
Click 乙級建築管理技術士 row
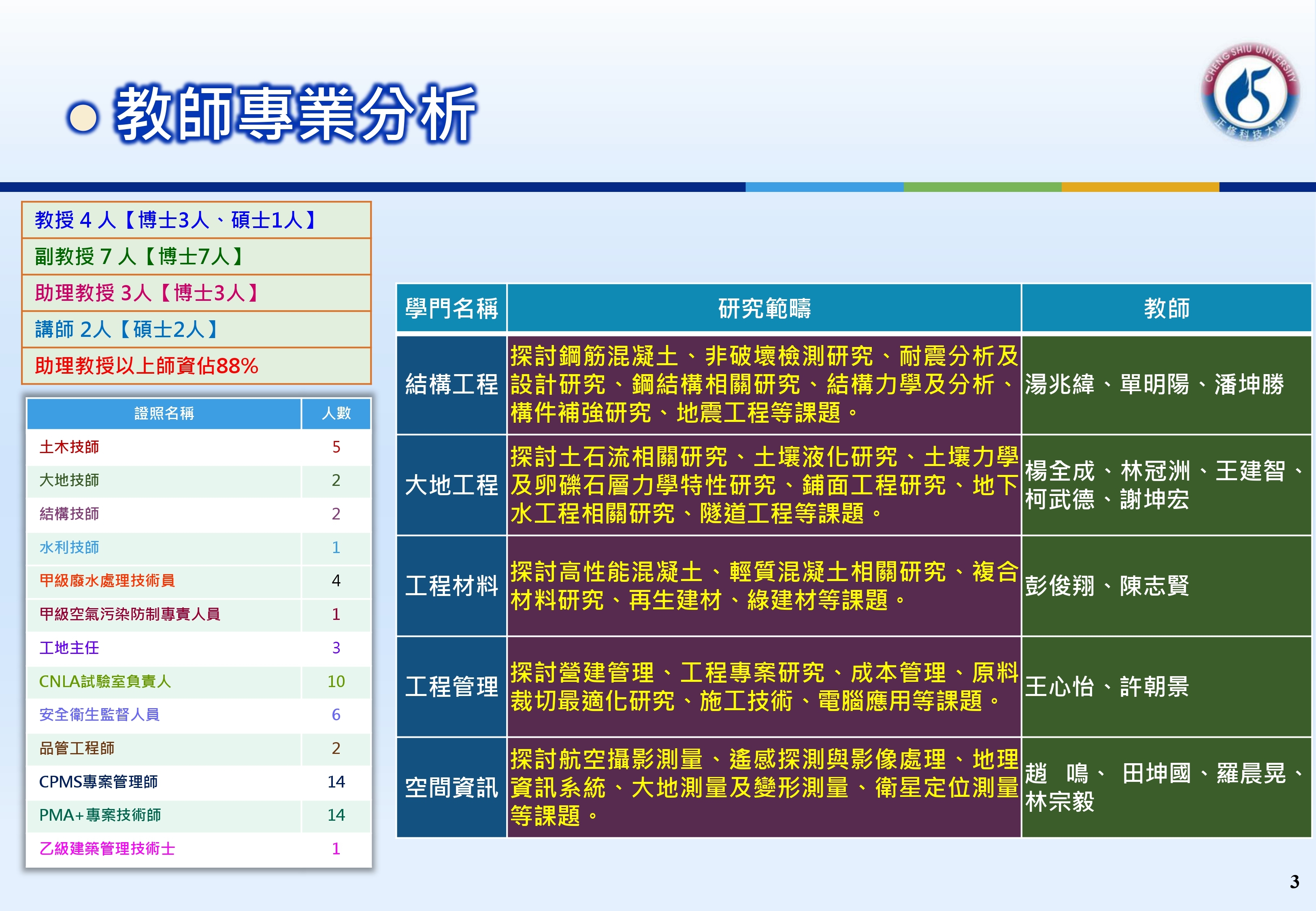pos(107,848)
